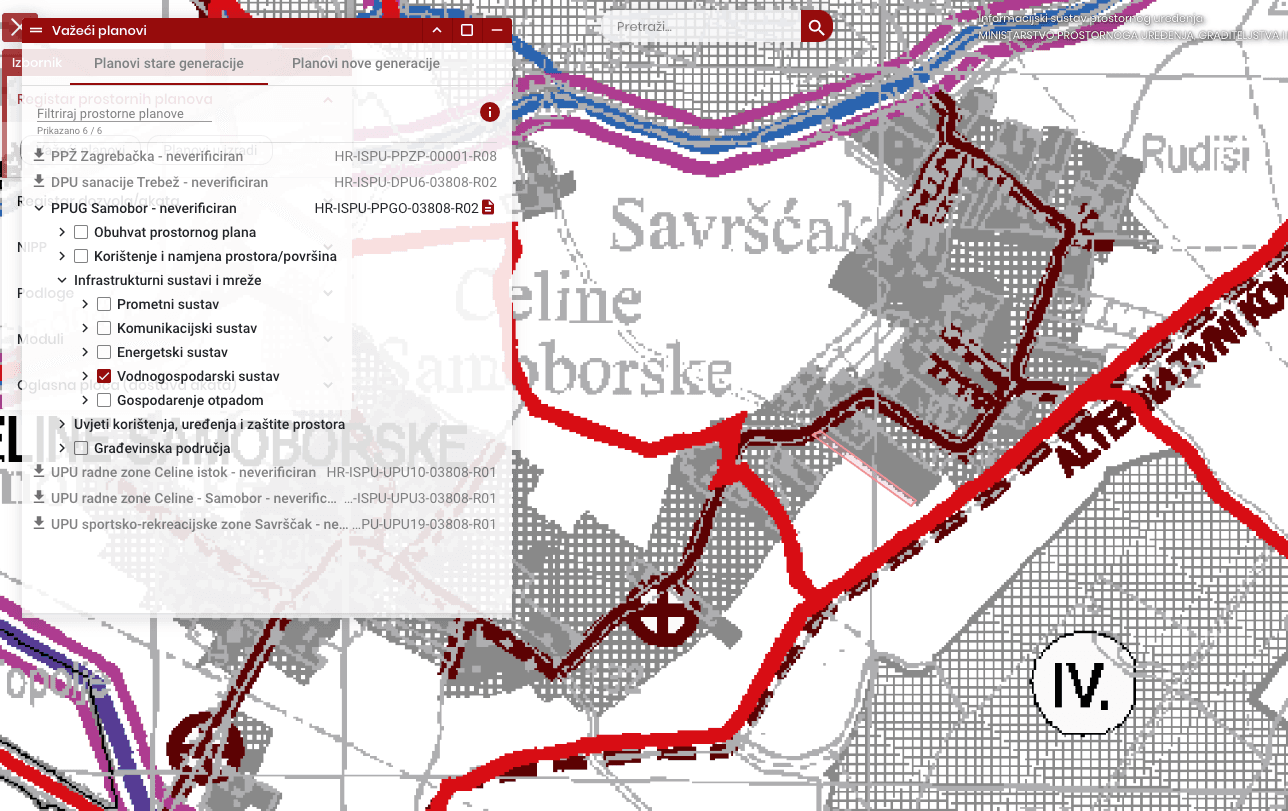The image size is (1288, 811).
Task: Switch to Planovi stare generacije tab
Action: pos(169,63)
